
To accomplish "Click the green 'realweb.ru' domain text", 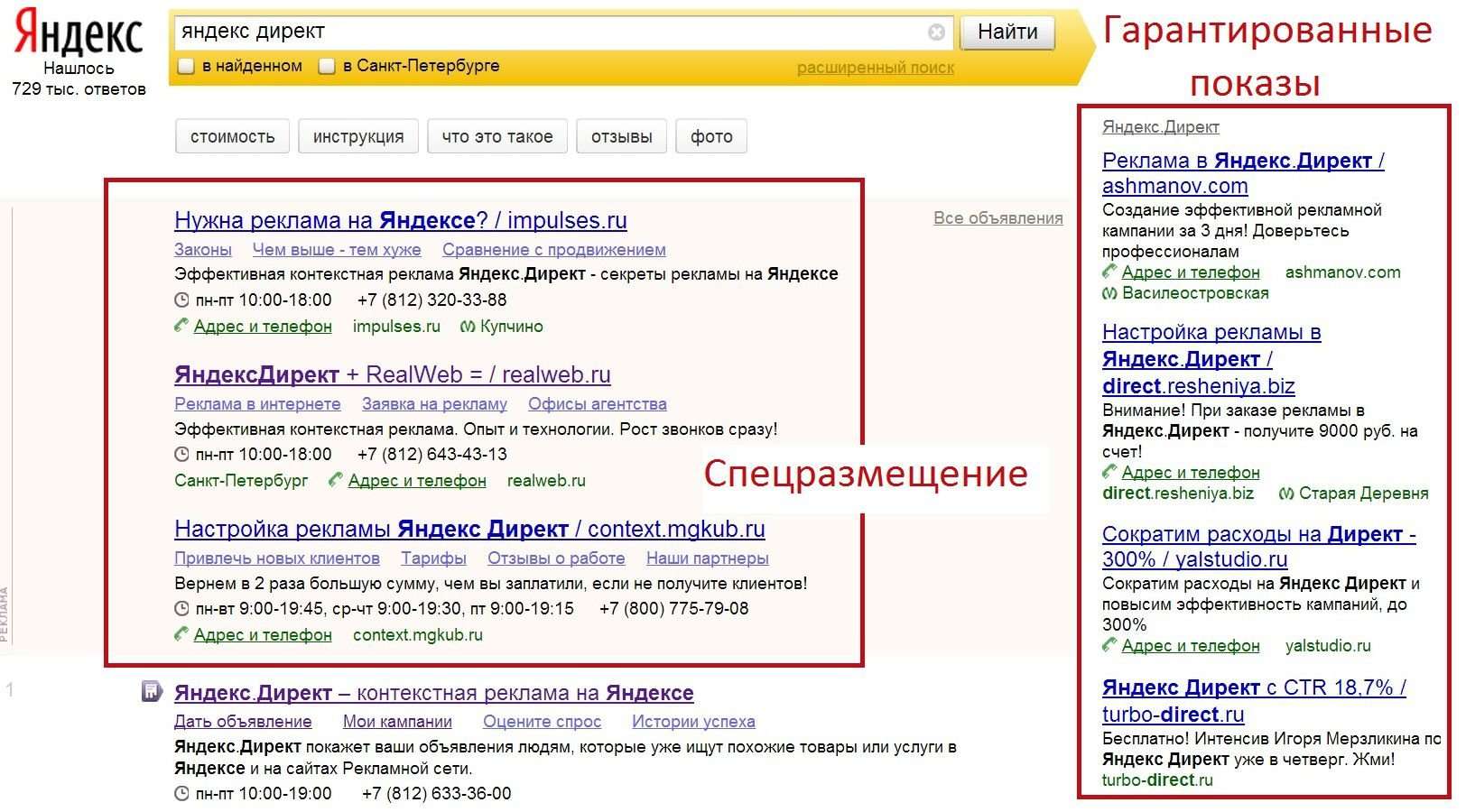I will coord(546,481).
